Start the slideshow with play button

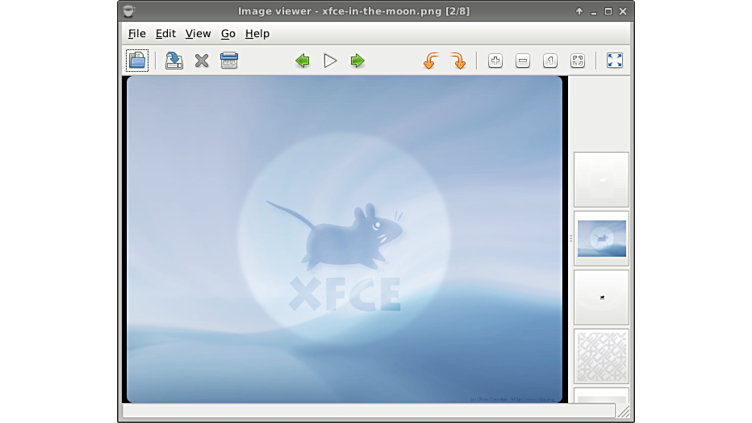tap(330, 61)
